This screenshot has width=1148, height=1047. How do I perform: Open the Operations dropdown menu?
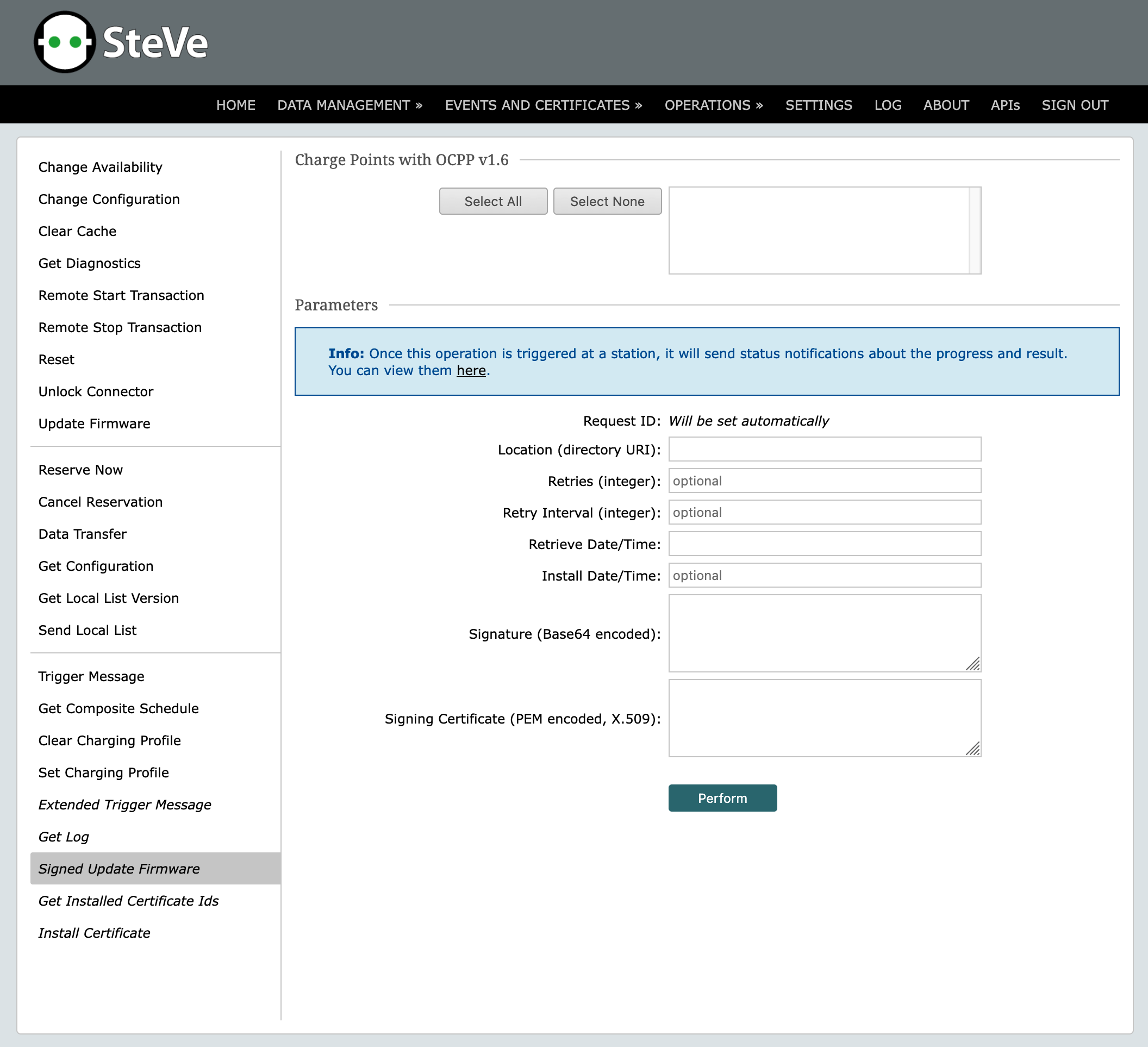pyautogui.click(x=714, y=105)
